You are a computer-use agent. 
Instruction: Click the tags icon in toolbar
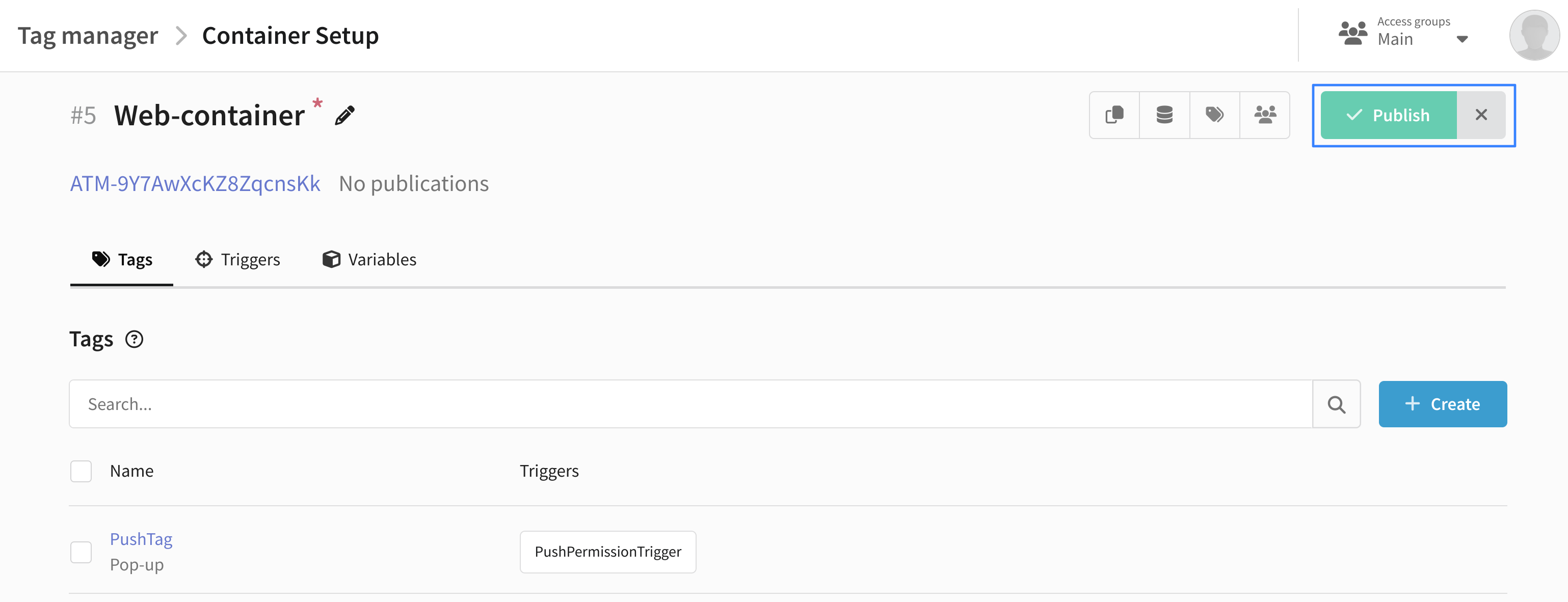[1214, 115]
